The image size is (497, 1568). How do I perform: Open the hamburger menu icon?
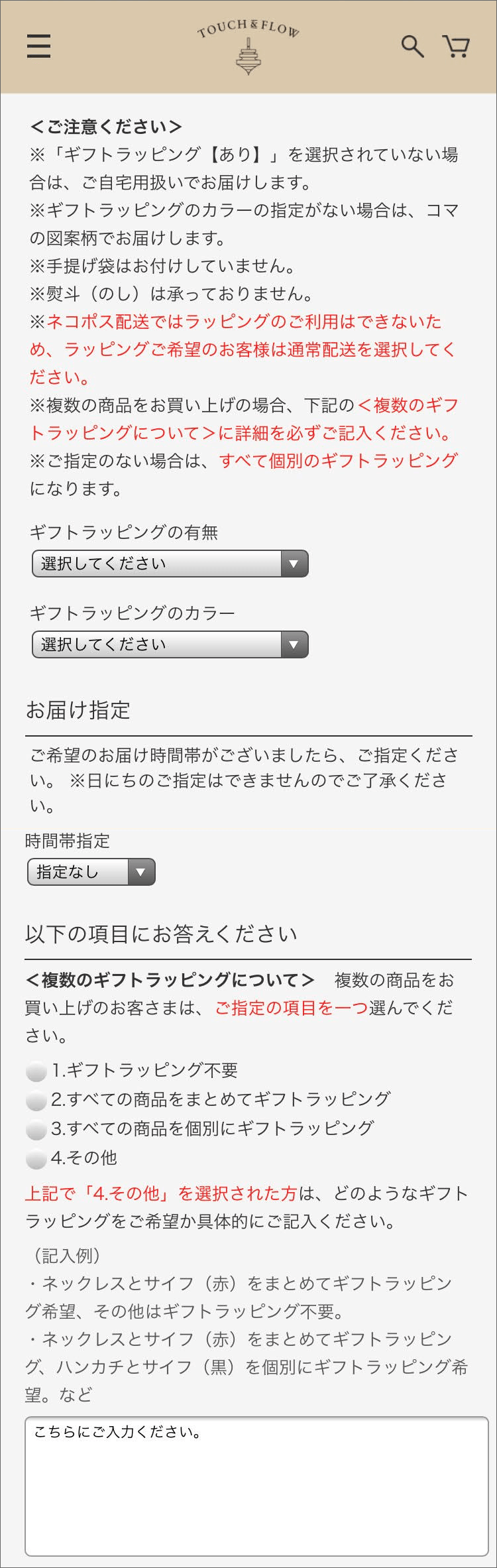pyautogui.click(x=38, y=46)
